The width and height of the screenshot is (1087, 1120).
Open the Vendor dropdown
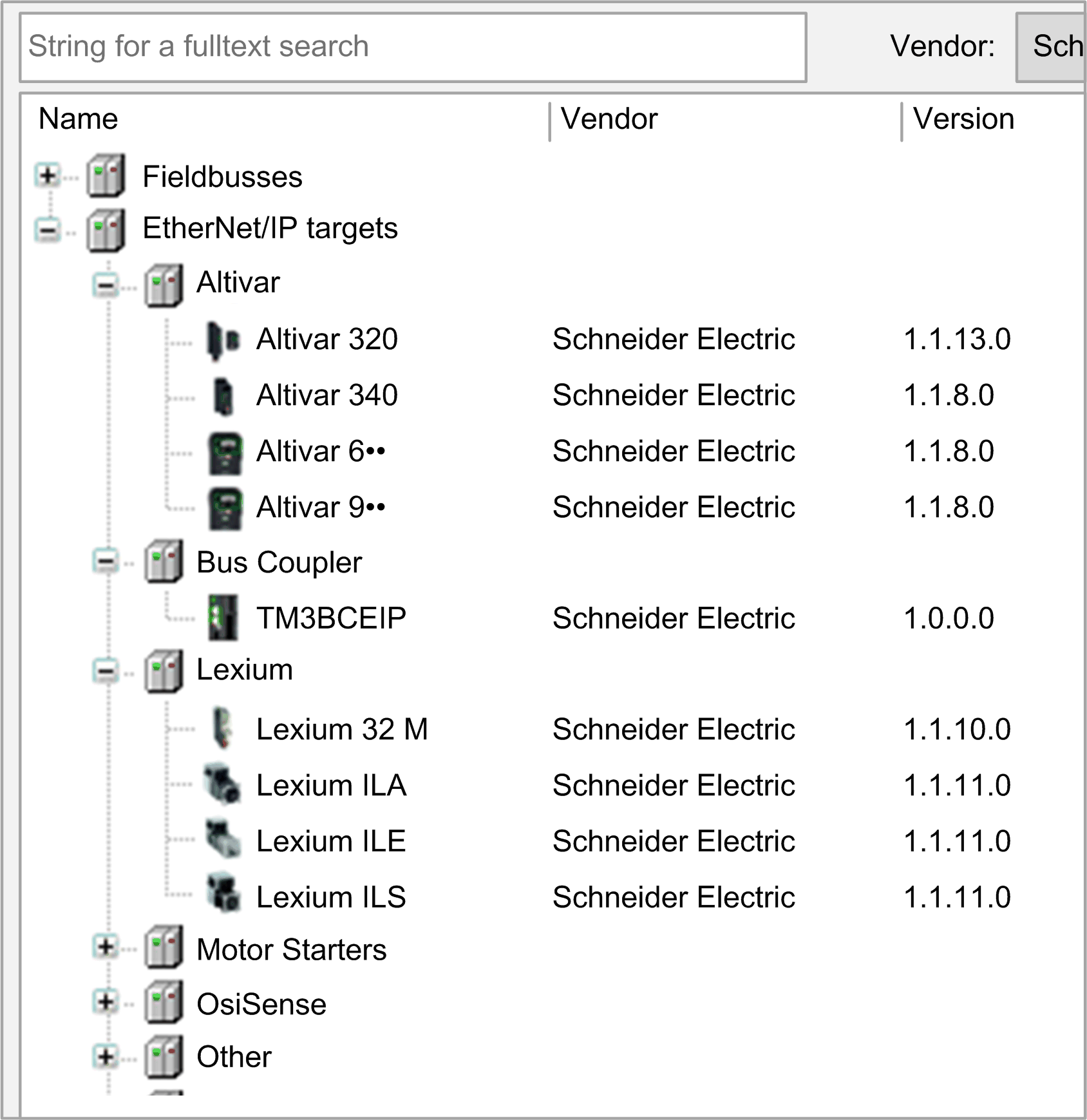[1051, 47]
